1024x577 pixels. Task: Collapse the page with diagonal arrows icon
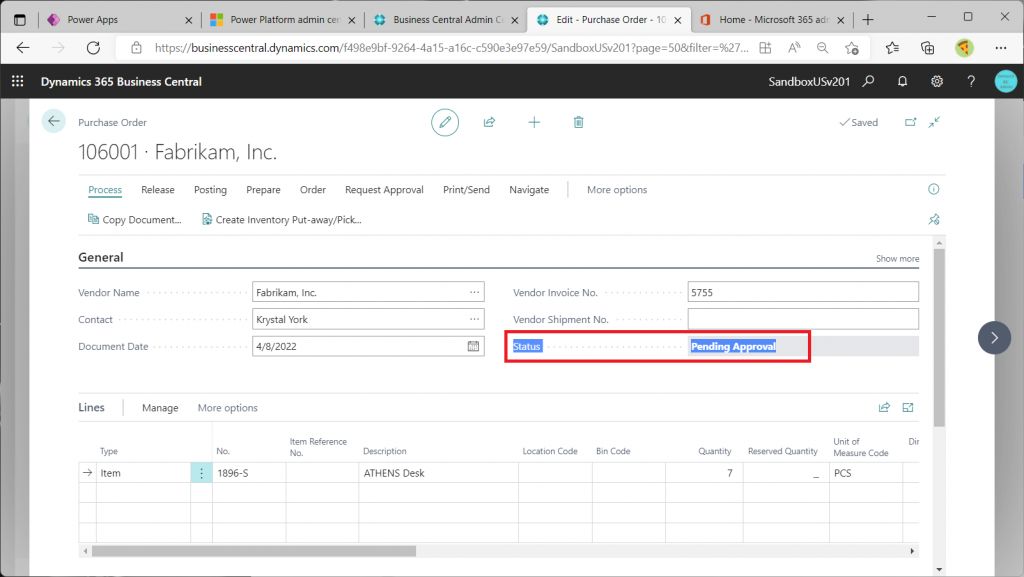pyautogui.click(x=934, y=122)
